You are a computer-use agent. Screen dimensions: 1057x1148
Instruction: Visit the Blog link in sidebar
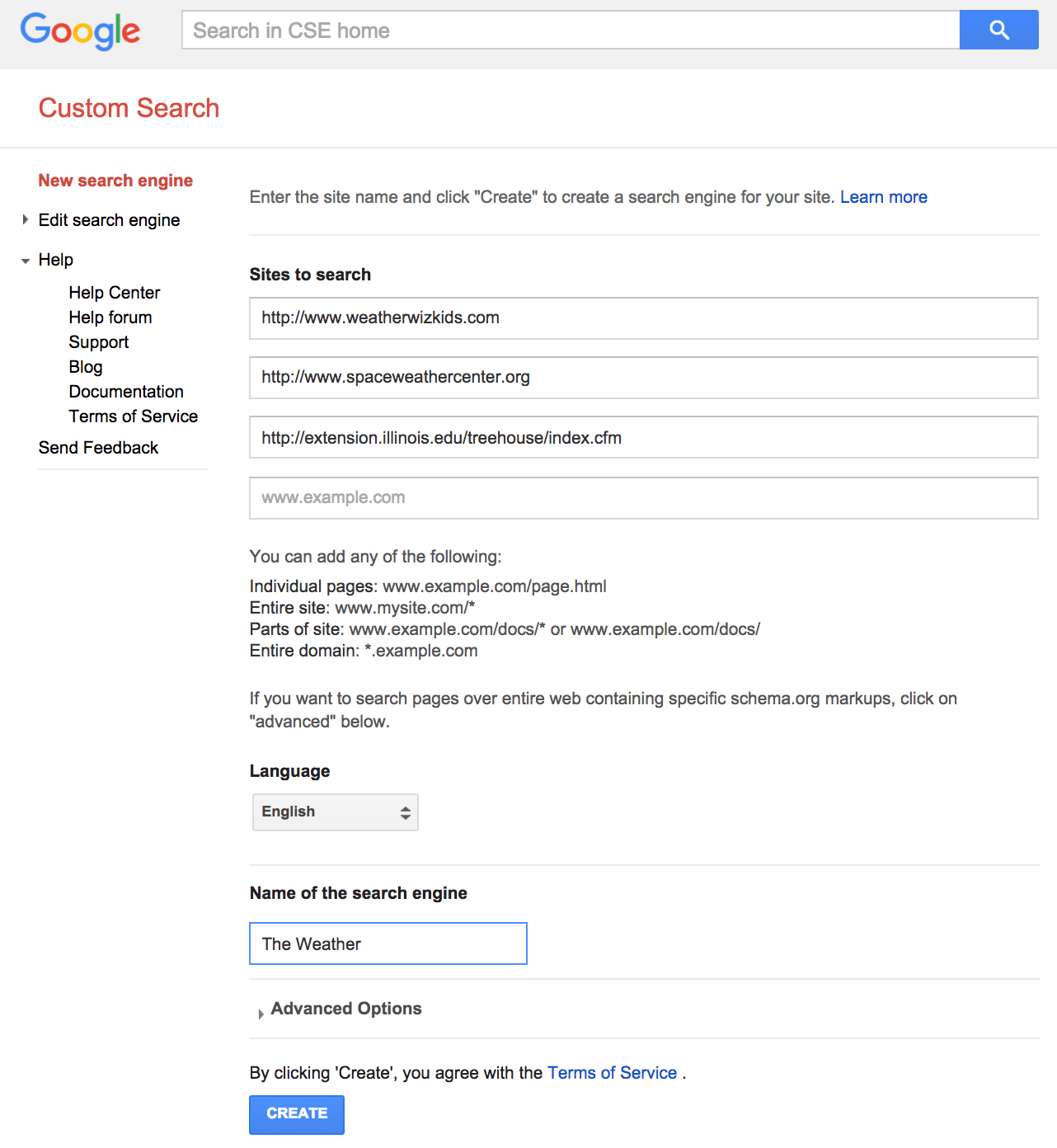[x=86, y=366]
